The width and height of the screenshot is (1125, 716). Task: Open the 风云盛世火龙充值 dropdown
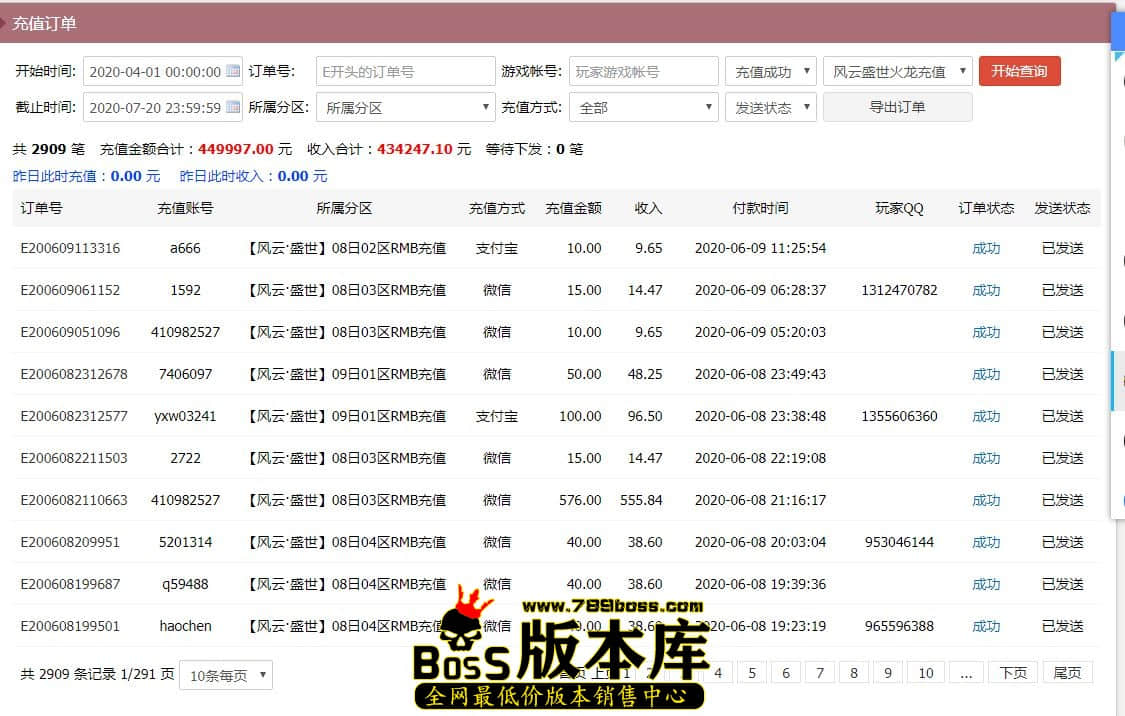(x=897, y=72)
